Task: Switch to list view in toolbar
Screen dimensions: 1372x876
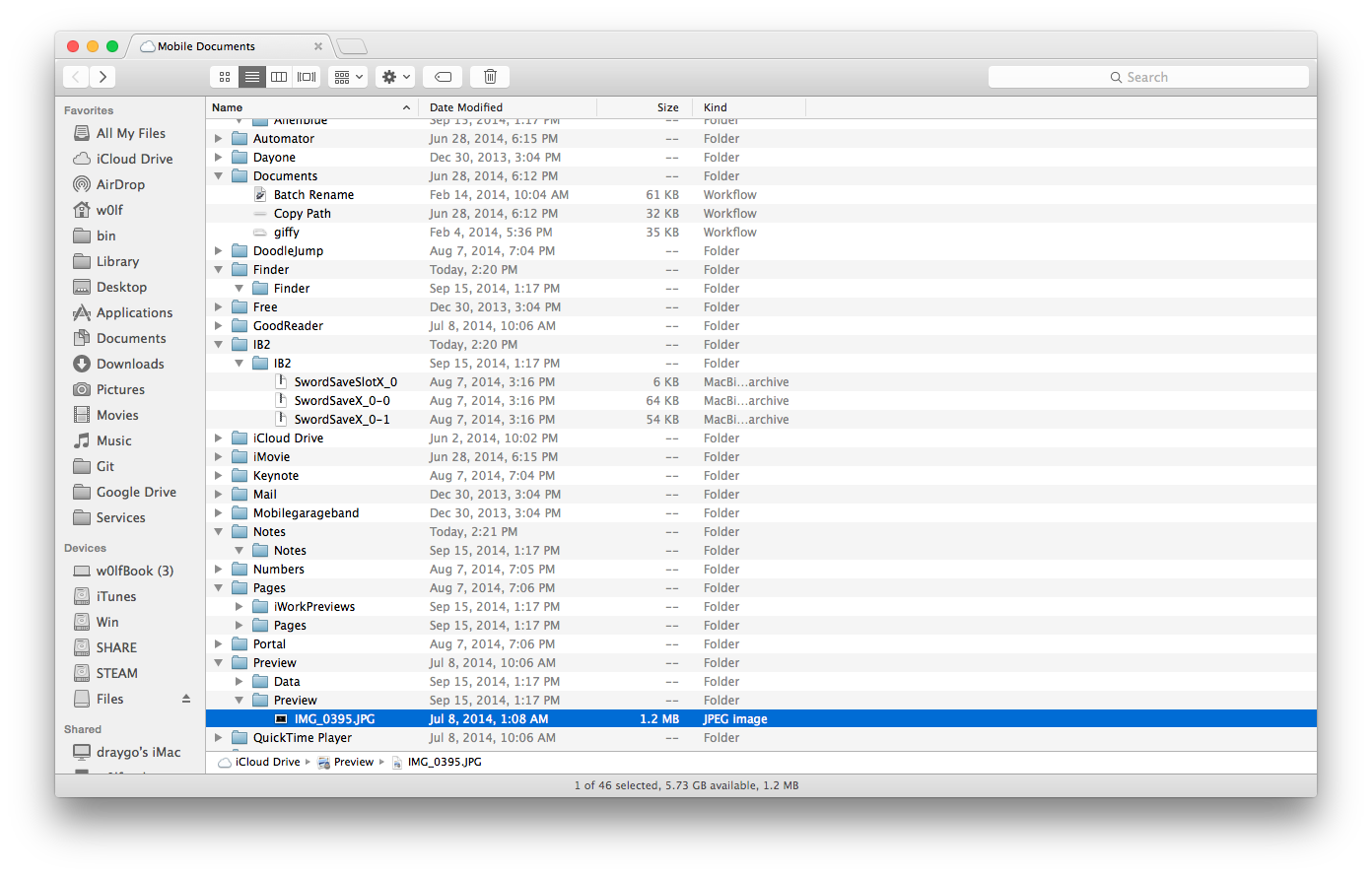Action: coord(252,77)
